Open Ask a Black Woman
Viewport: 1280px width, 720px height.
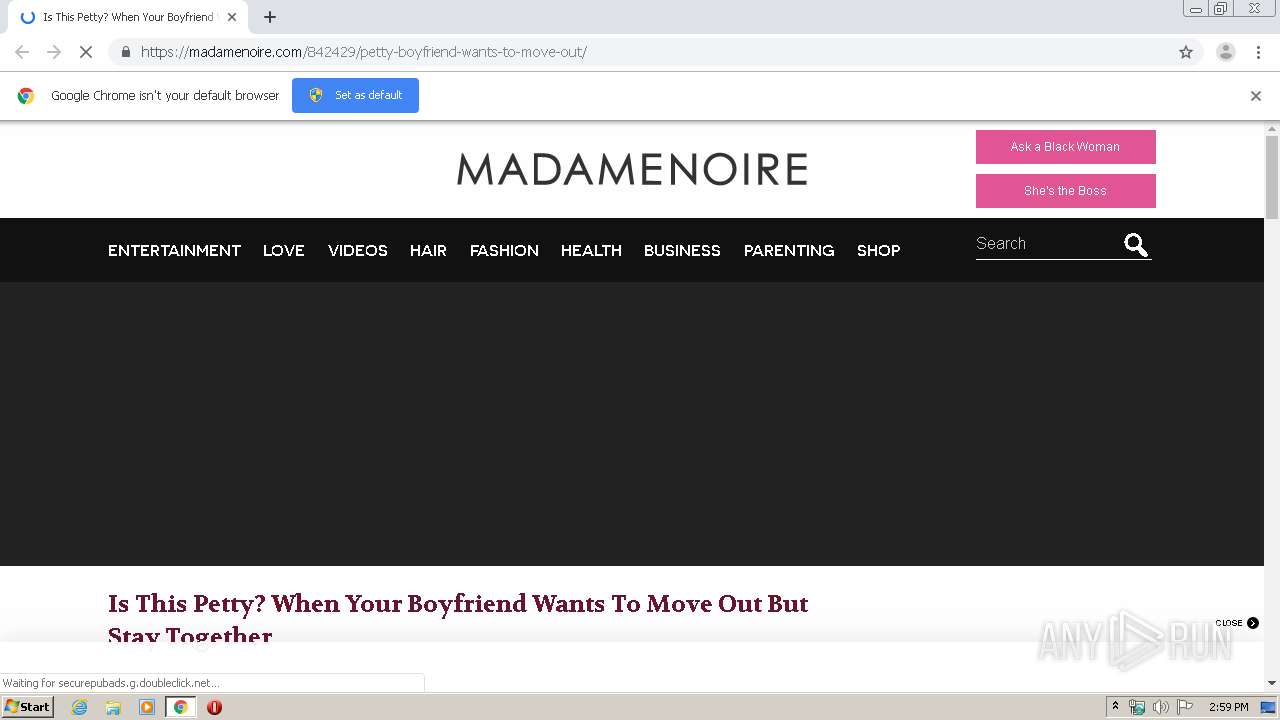tap(1066, 147)
